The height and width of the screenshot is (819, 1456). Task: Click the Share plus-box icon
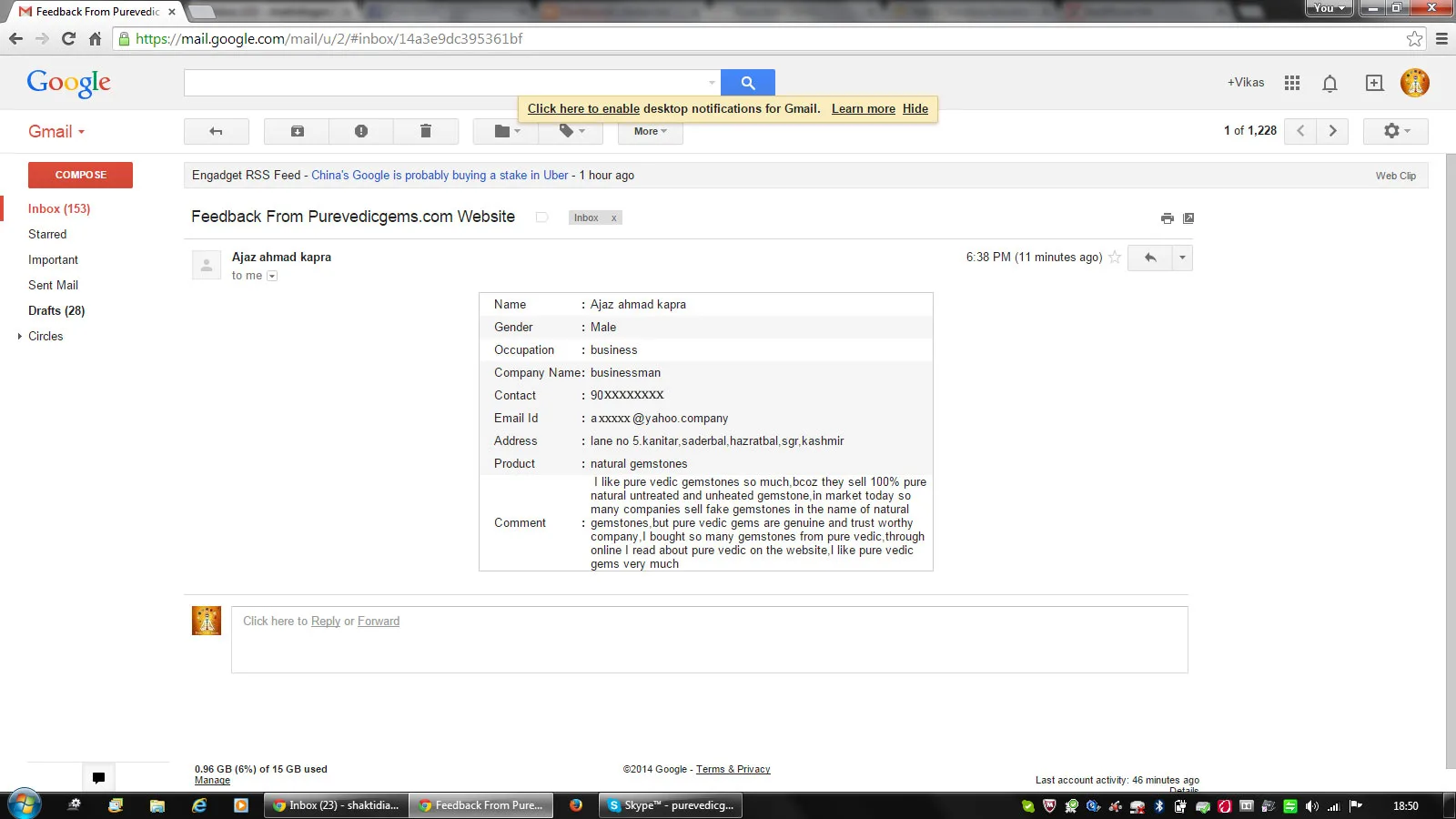click(x=1374, y=83)
